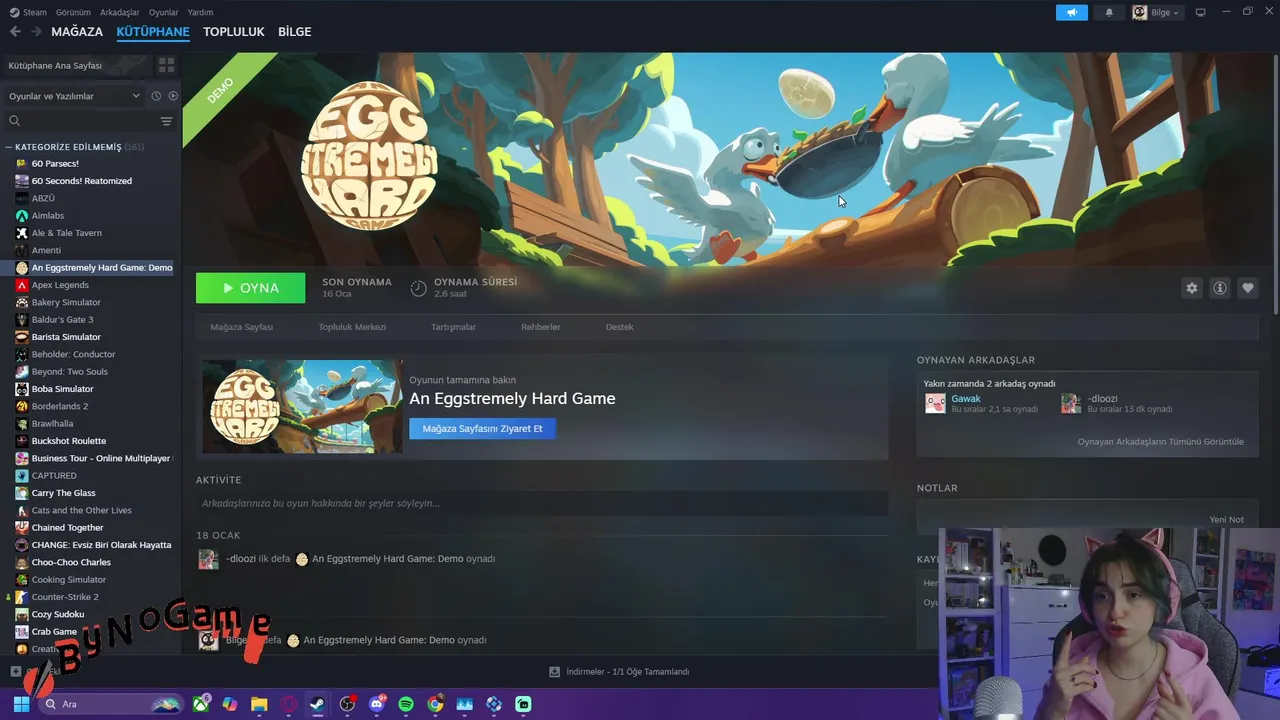The width and height of the screenshot is (1280, 720).
Task: Open advanced filter options icon
Action: click(167, 121)
